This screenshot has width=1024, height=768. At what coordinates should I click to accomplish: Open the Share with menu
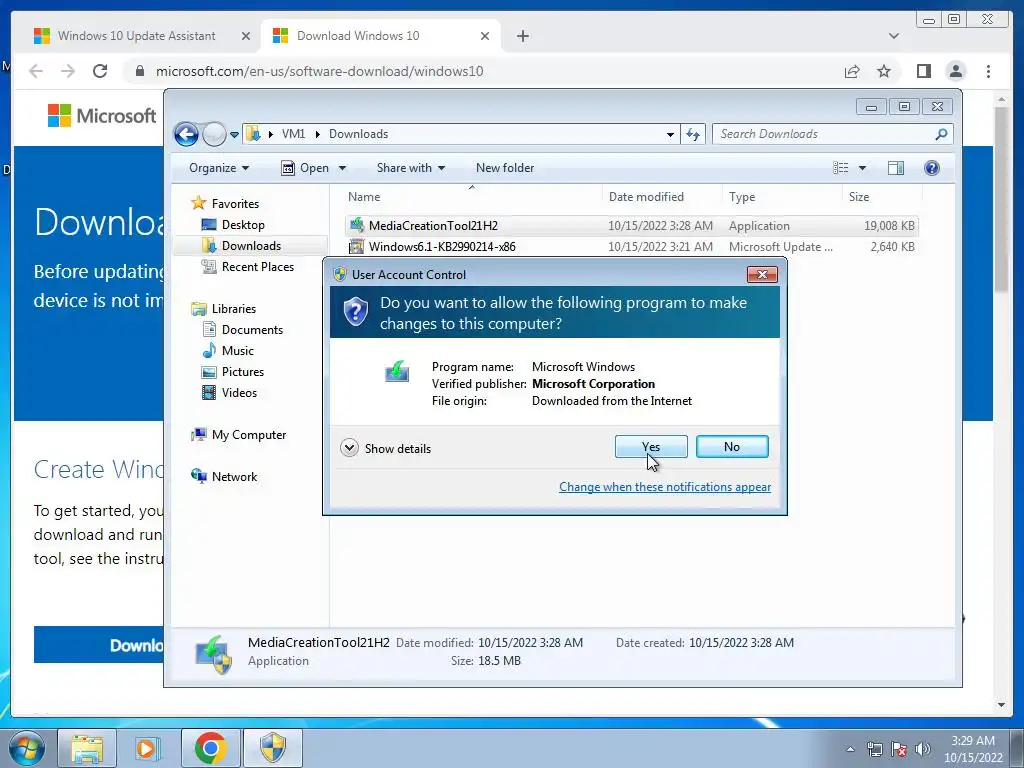tap(411, 168)
